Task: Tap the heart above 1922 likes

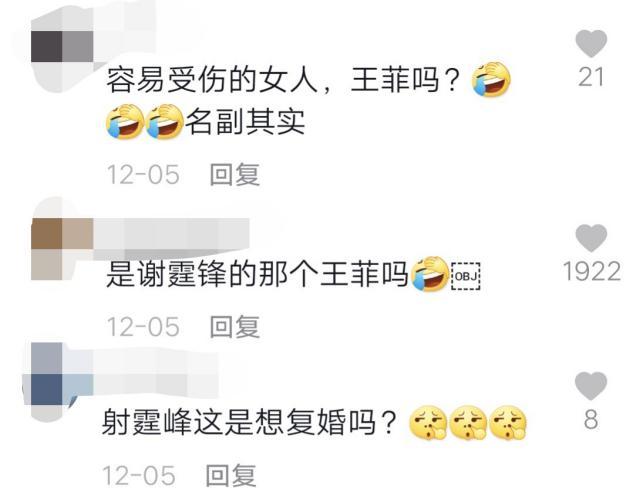Action: (591, 238)
